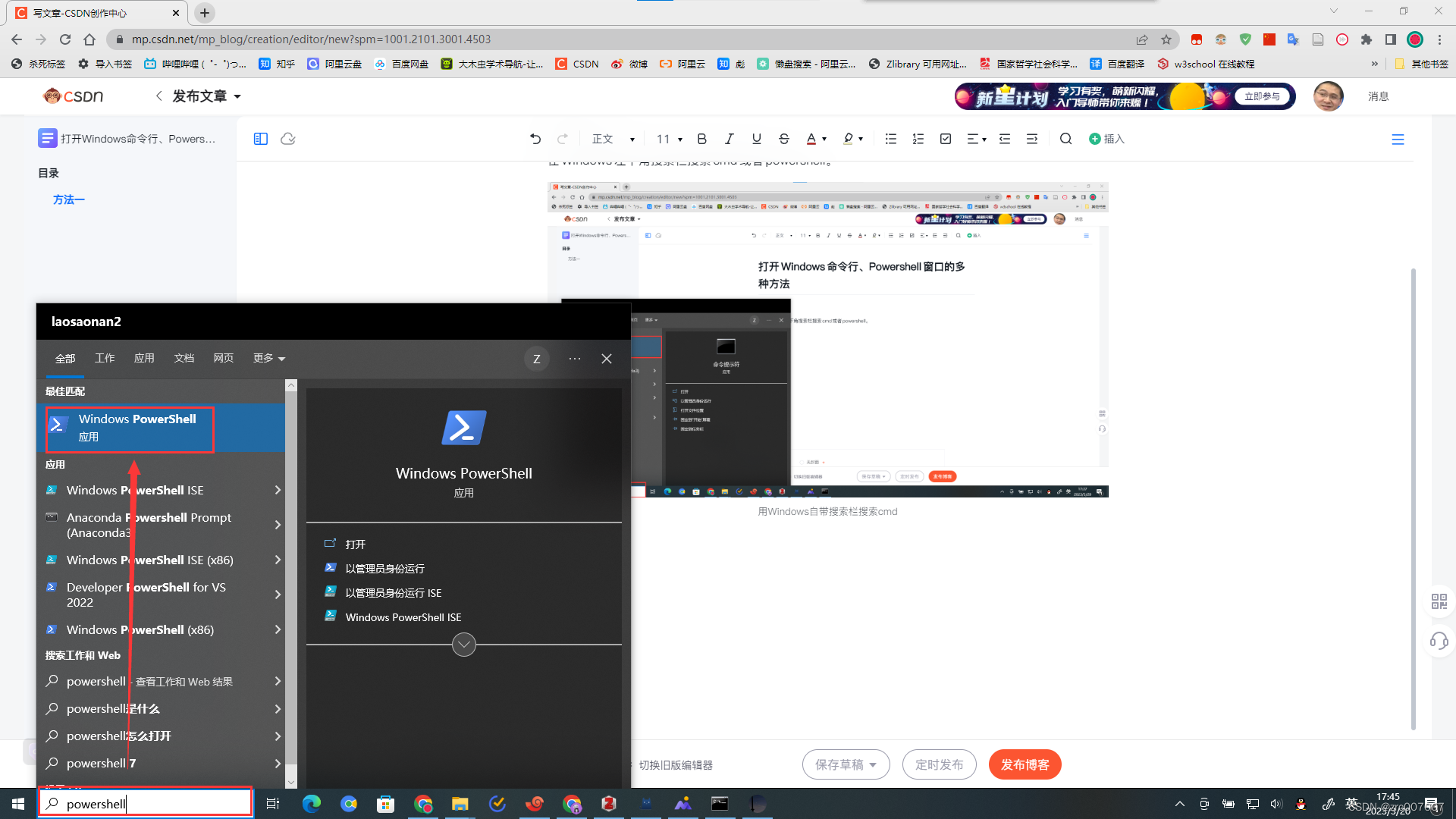
Task: Insert a task checkbox list
Action: (x=946, y=139)
